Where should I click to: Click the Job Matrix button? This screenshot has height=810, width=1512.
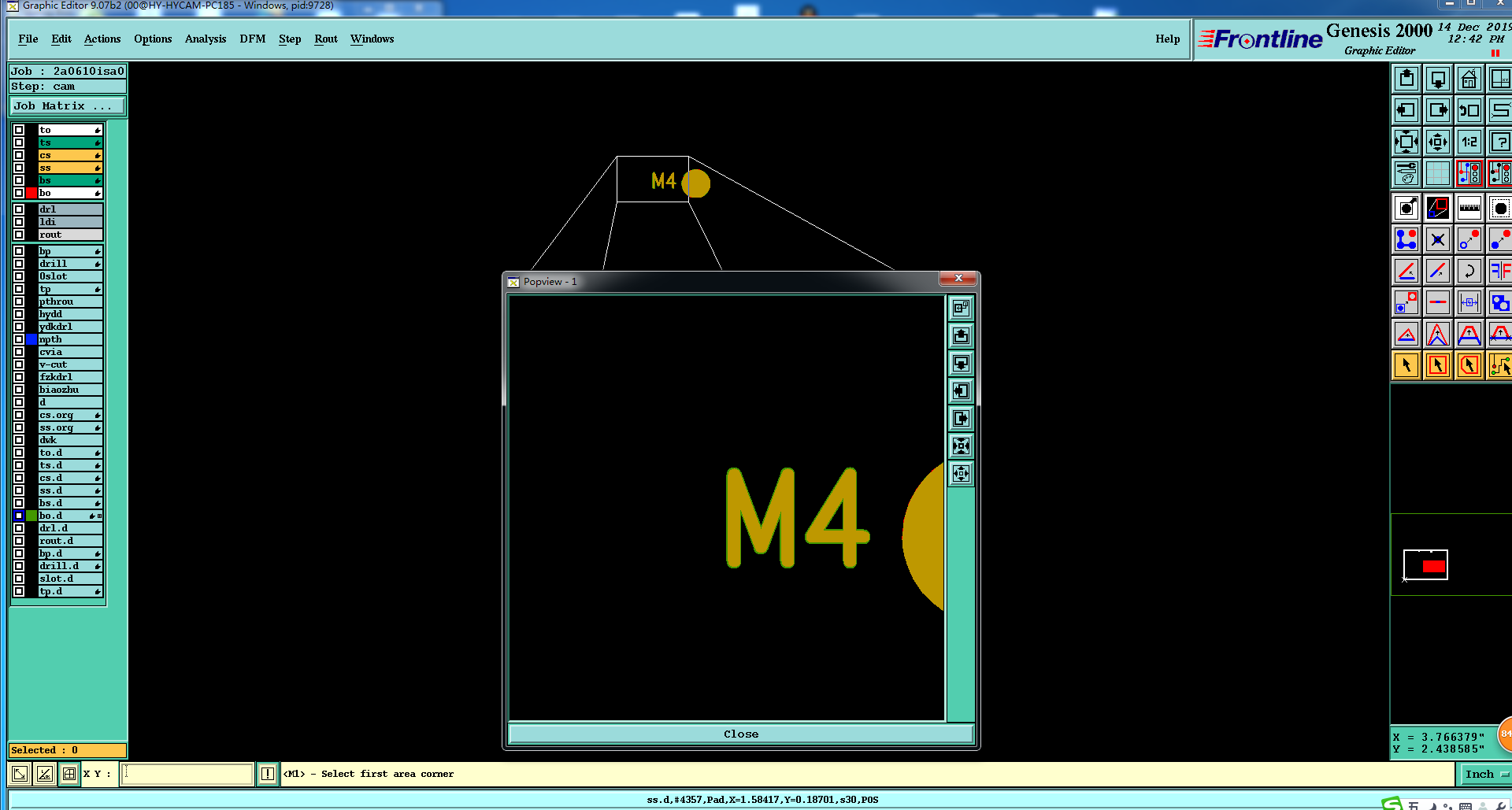(x=68, y=106)
